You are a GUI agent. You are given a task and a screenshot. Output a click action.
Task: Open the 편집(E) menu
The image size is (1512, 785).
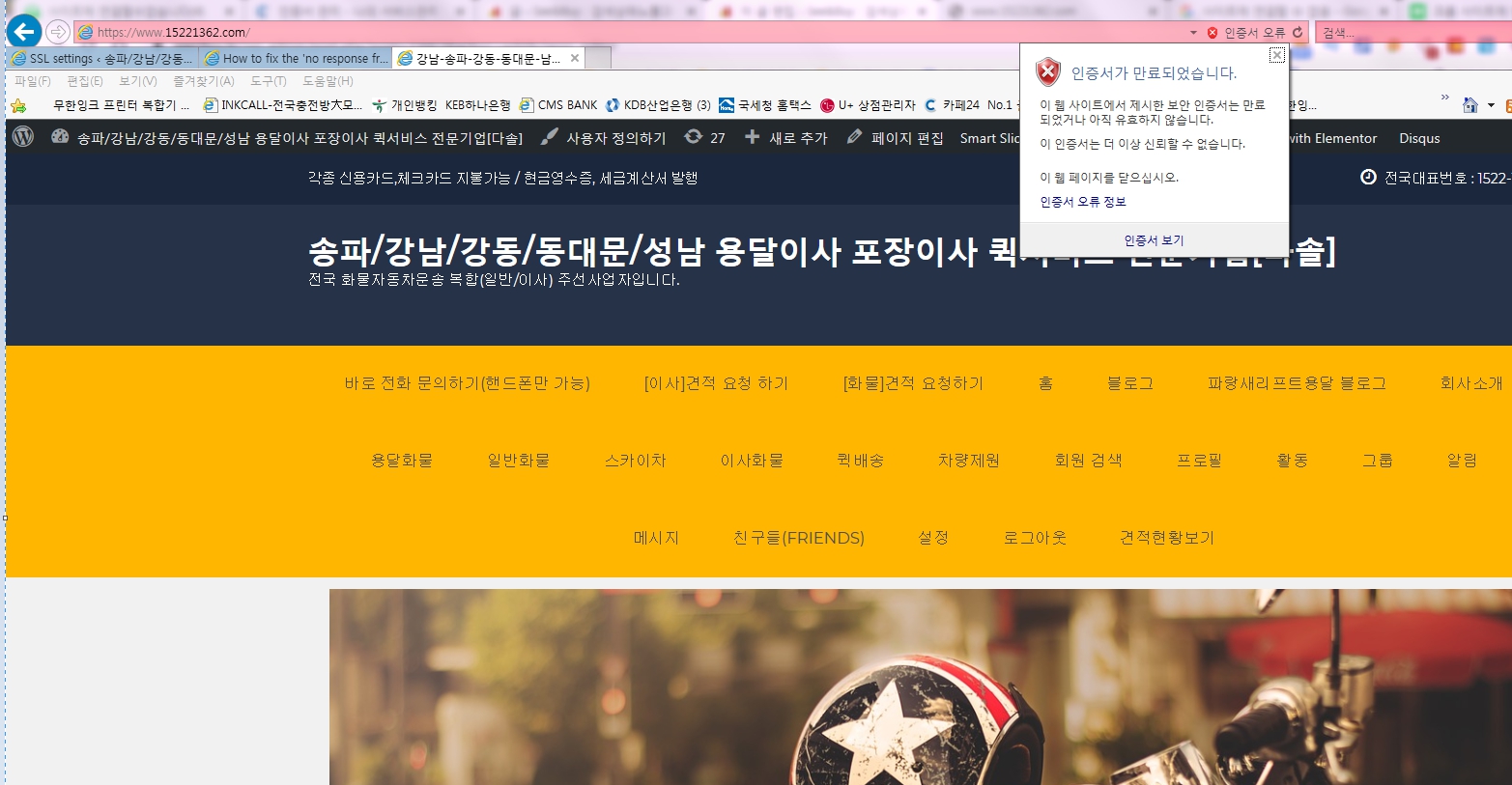click(85, 81)
